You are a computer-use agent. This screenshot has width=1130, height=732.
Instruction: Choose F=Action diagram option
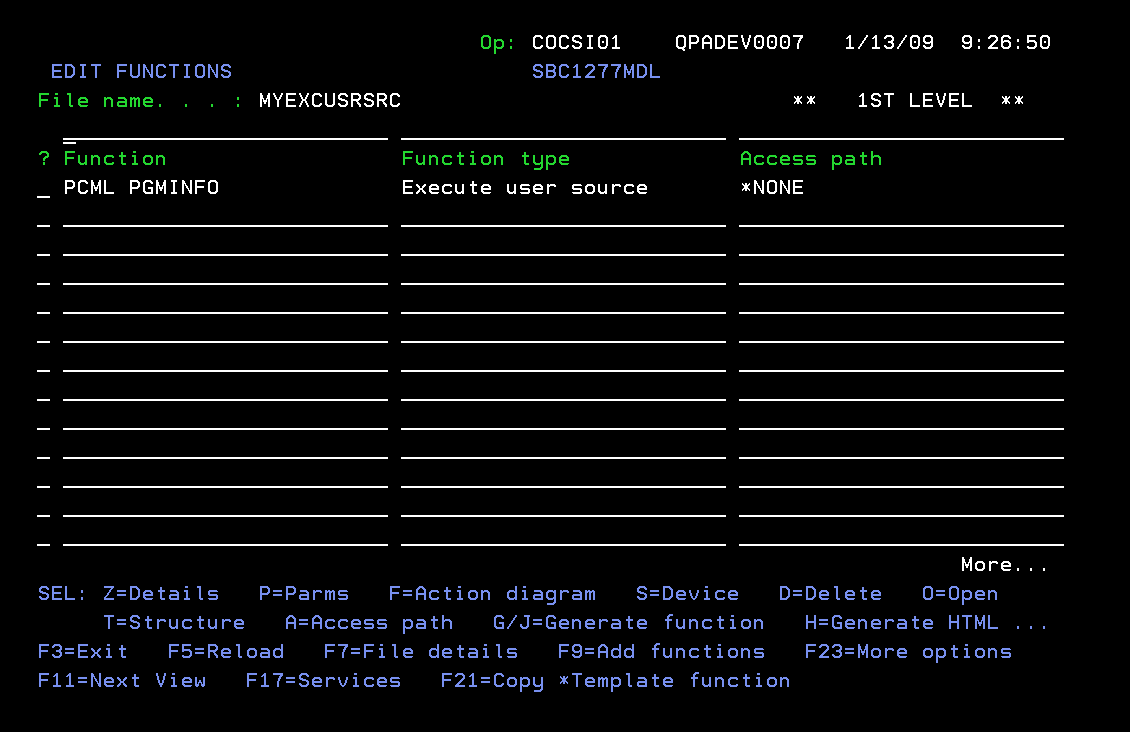coord(492,593)
